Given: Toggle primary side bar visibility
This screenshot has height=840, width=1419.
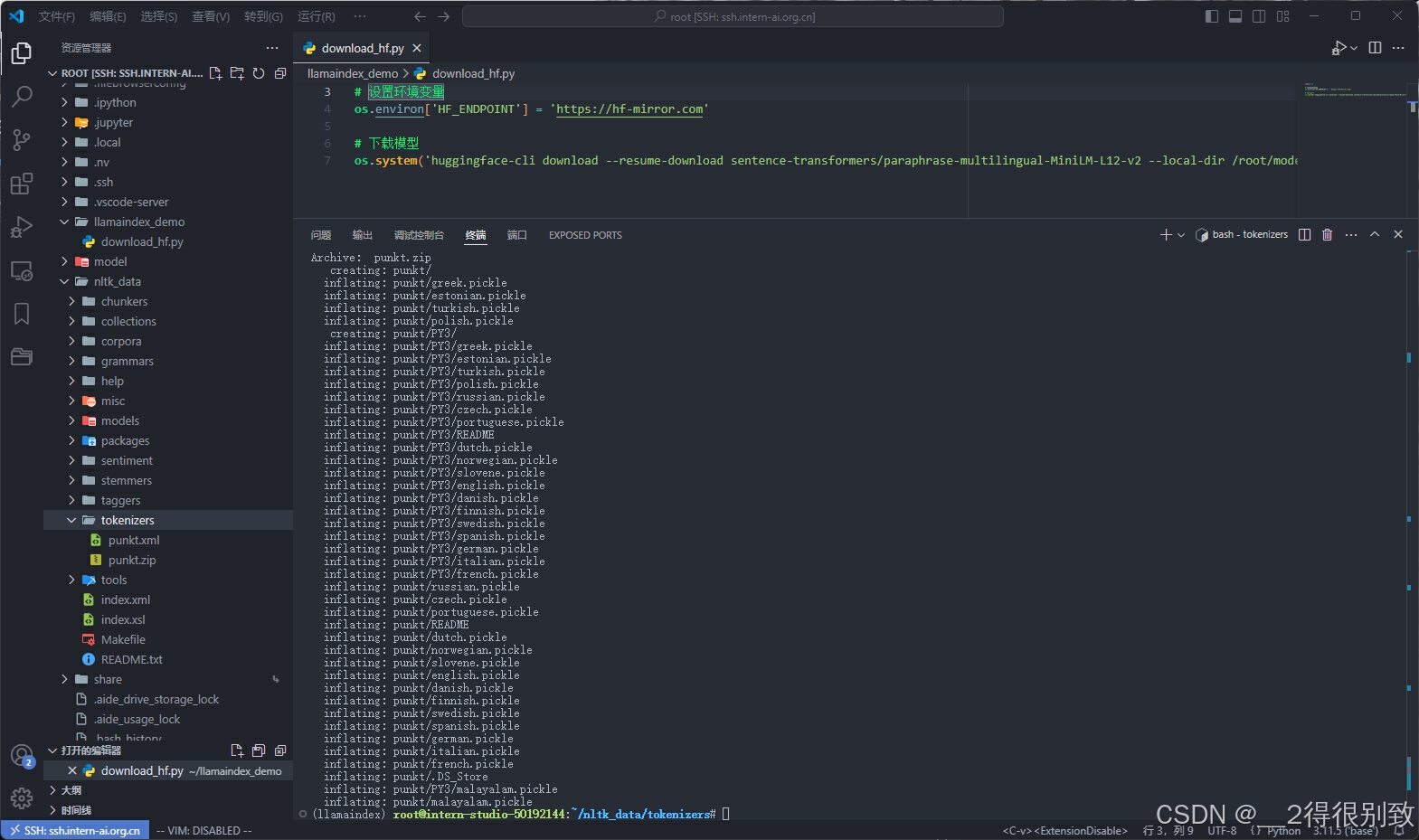Looking at the screenshot, I should pyautogui.click(x=1212, y=16).
